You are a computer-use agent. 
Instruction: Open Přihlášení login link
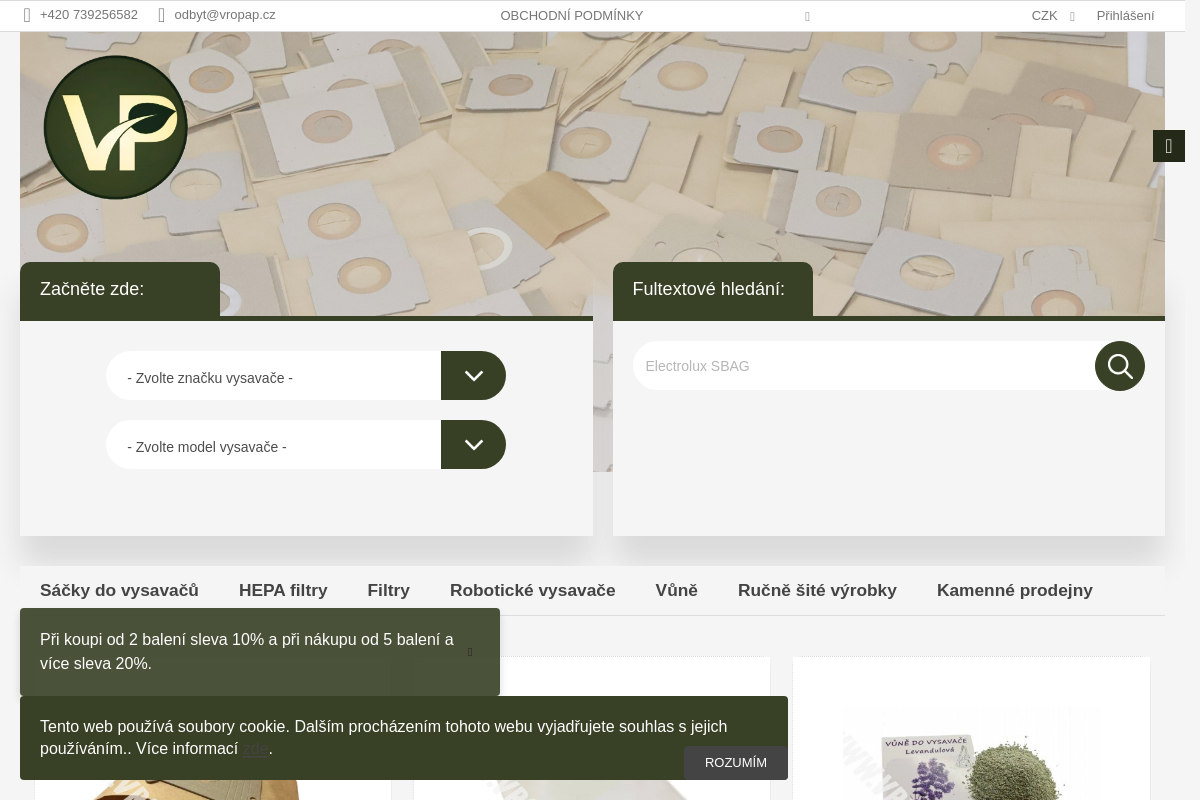[1125, 15]
